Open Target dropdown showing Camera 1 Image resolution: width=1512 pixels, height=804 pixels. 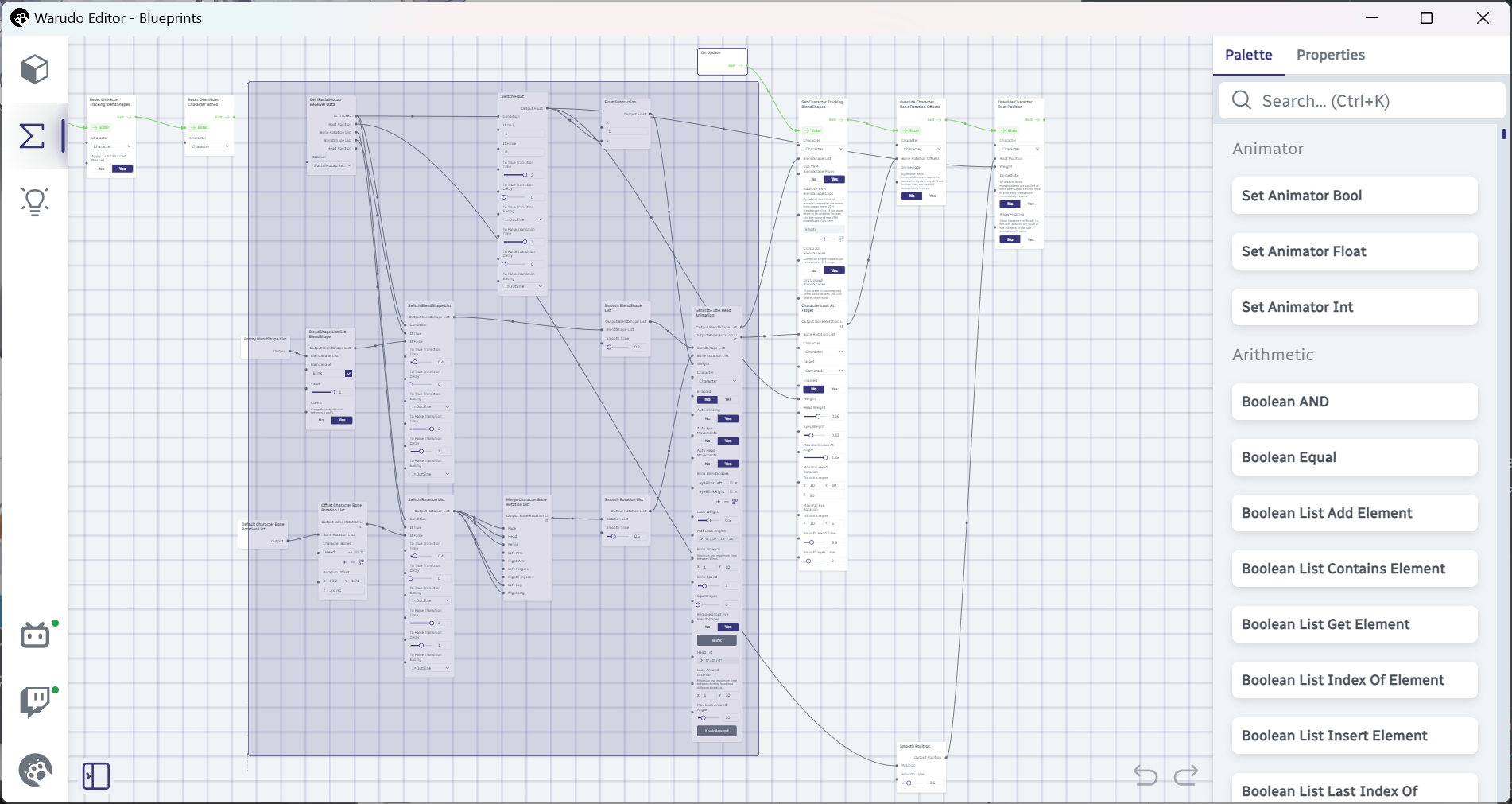point(823,371)
